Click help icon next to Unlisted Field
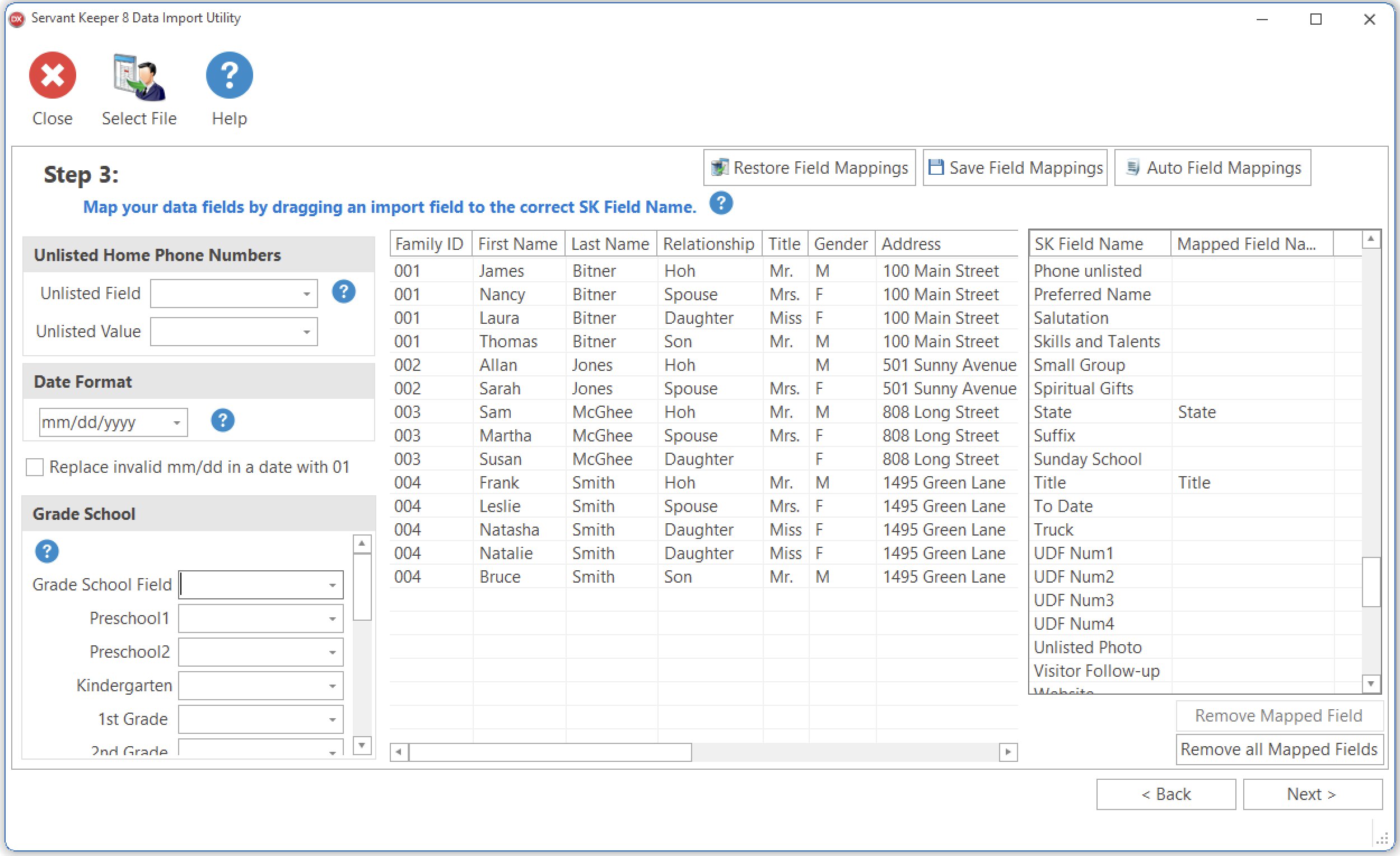The image size is (1400, 856). pos(343,292)
